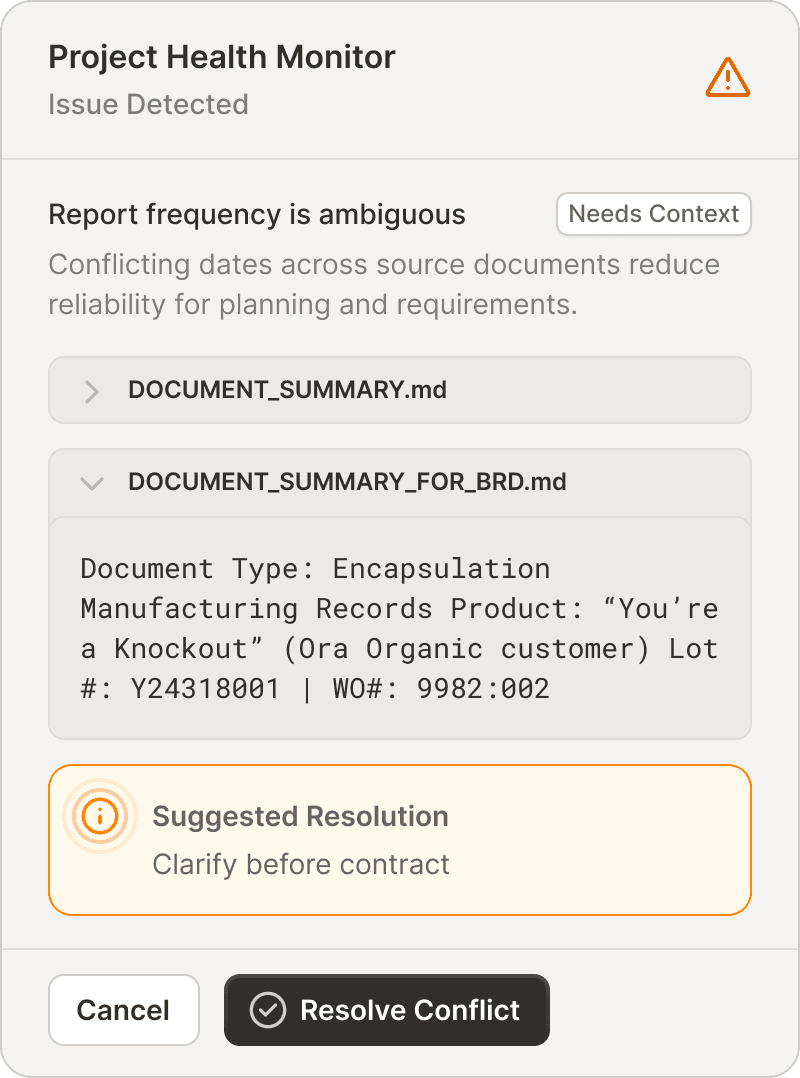Open the DOCUMENT_SUMMARY.md file row
This screenshot has width=800, height=1078.
click(x=399, y=390)
